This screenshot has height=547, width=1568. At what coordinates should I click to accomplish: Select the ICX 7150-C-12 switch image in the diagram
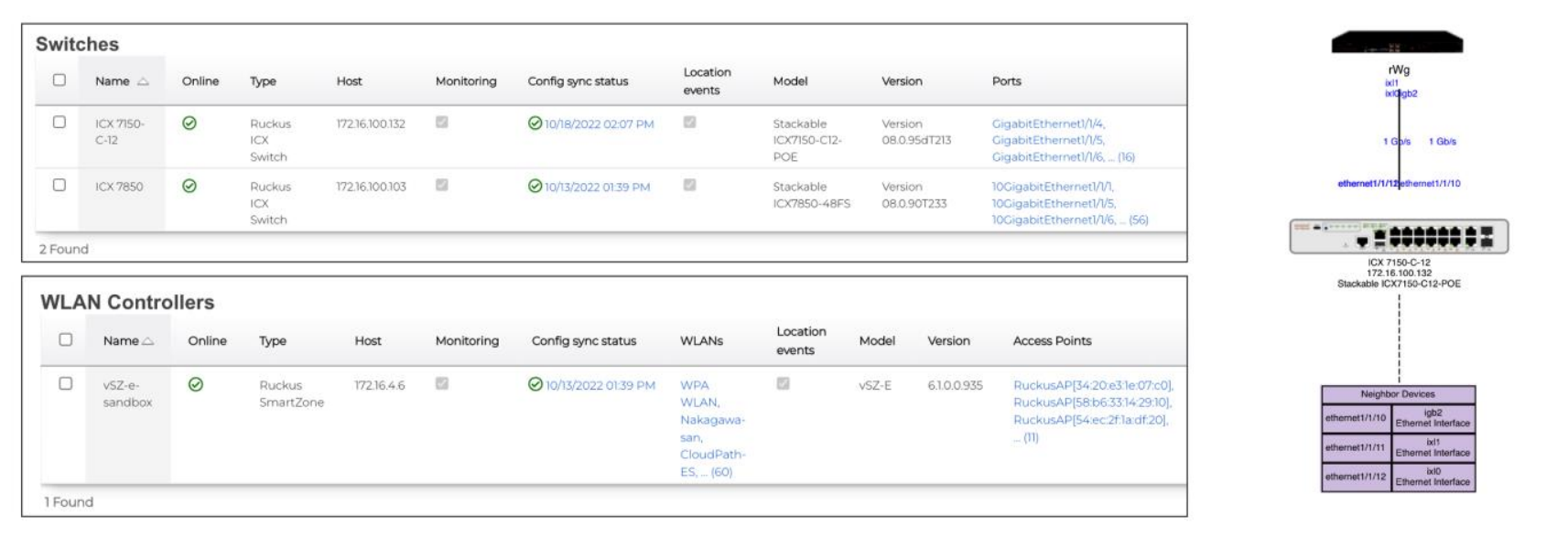(1399, 236)
